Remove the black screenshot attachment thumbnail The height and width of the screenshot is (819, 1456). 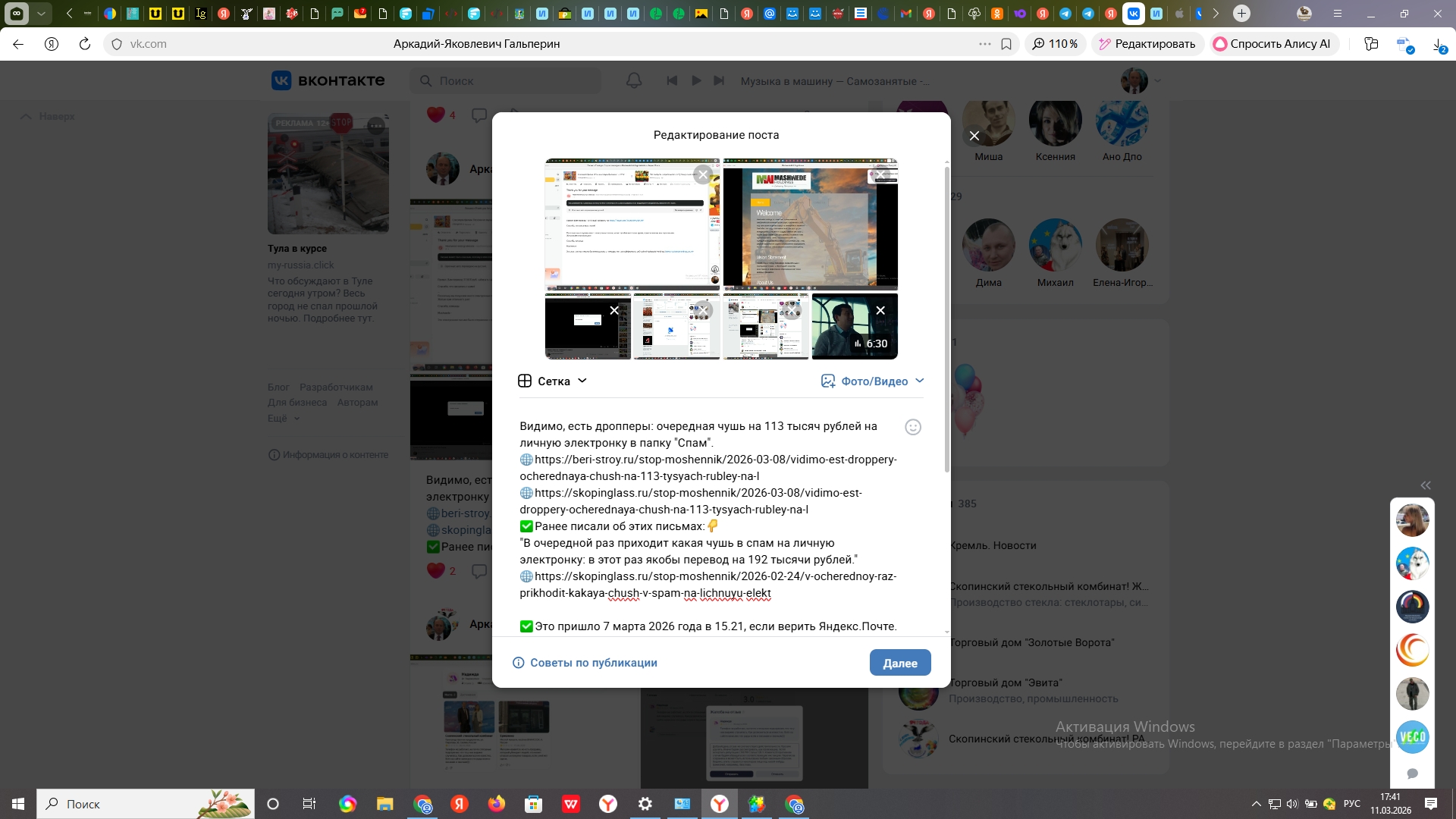614,310
